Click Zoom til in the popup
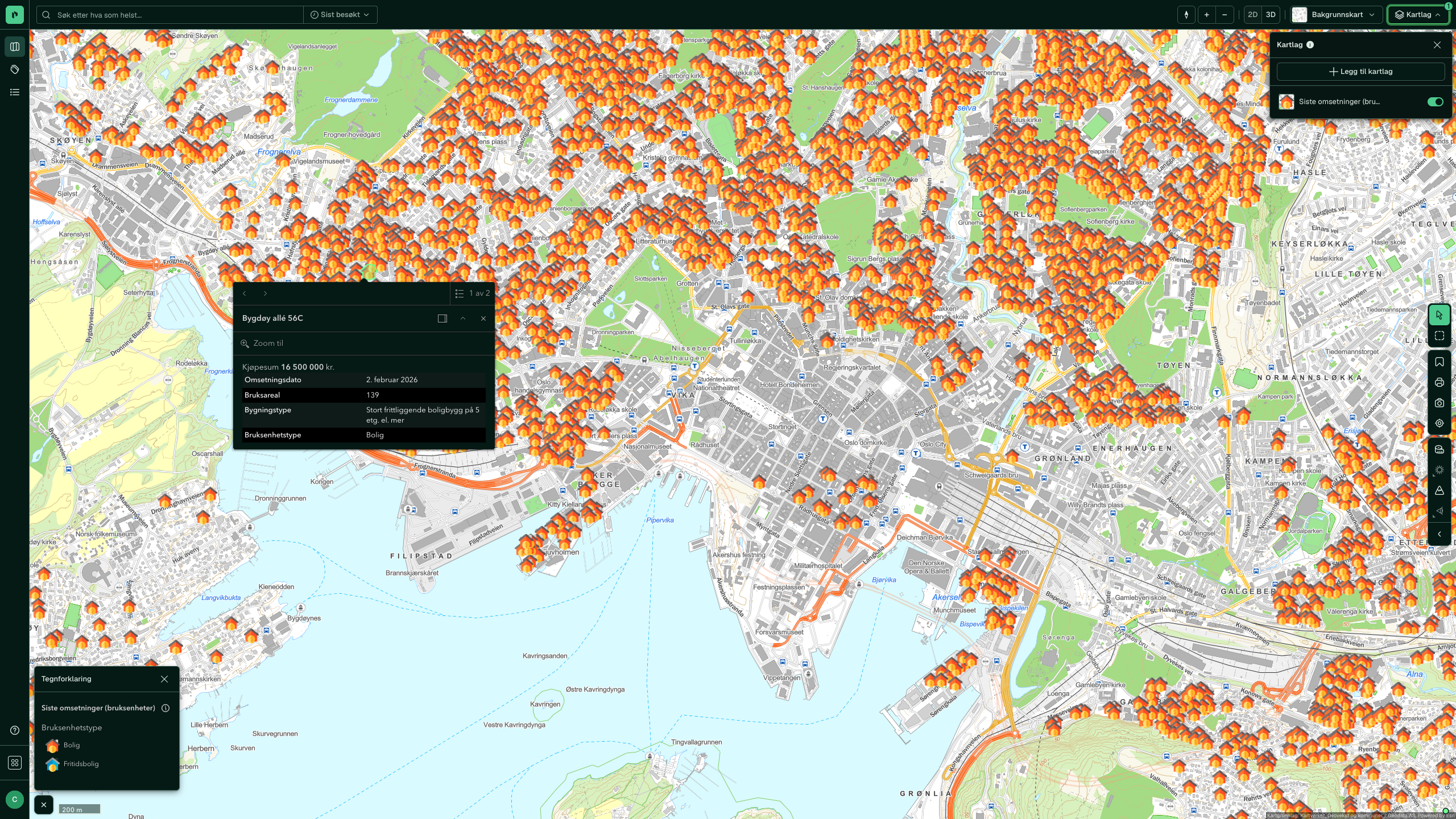The height and width of the screenshot is (819, 1456). pyautogui.click(x=262, y=344)
